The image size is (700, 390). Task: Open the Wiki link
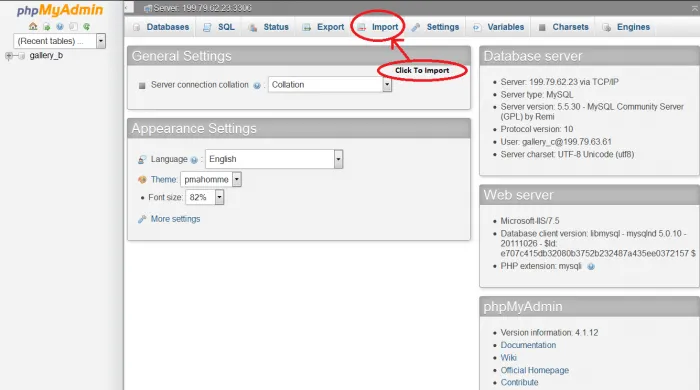click(x=508, y=357)
